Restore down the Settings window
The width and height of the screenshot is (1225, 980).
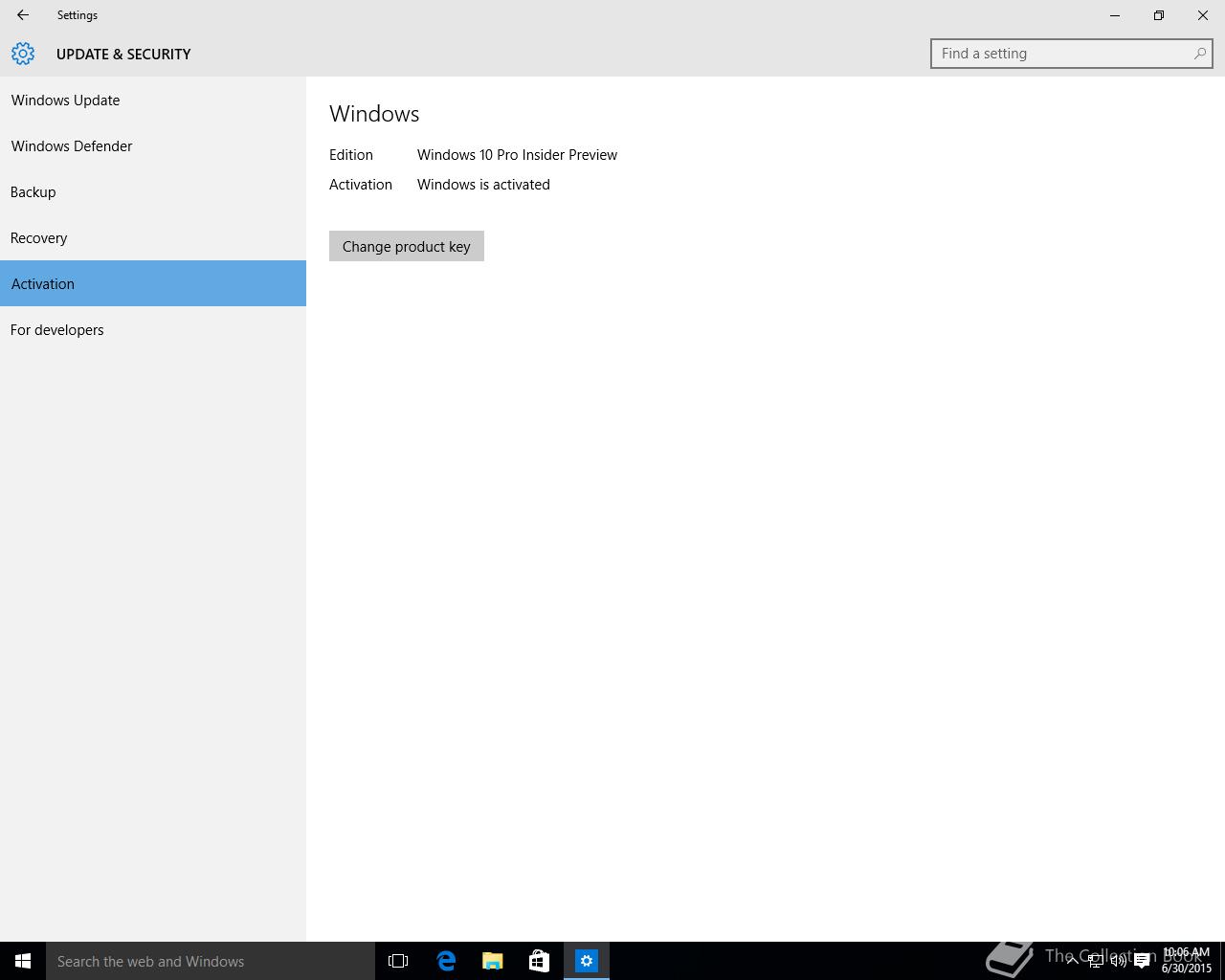point(1159,15)
